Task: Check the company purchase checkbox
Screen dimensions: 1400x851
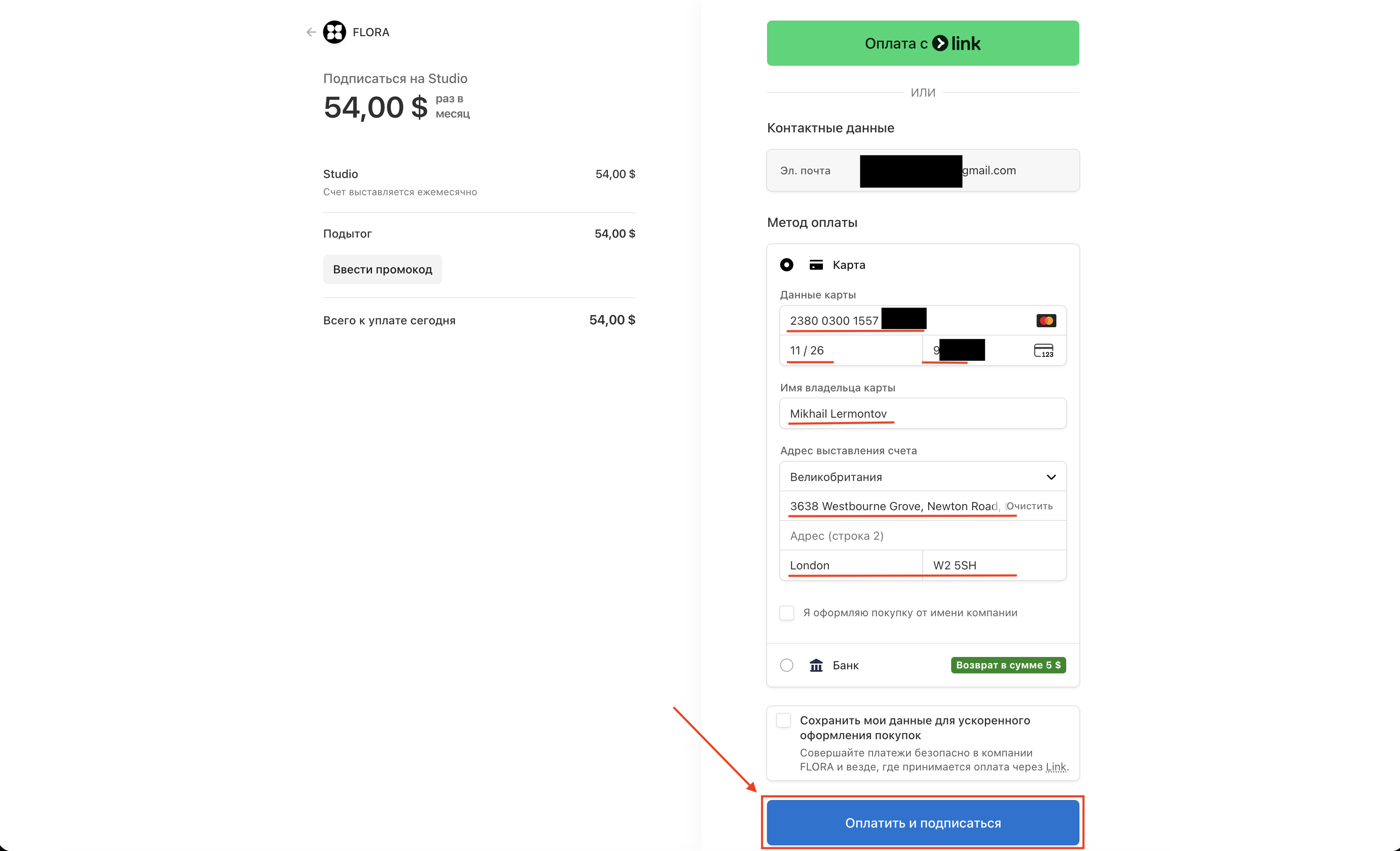Action: 786,613
